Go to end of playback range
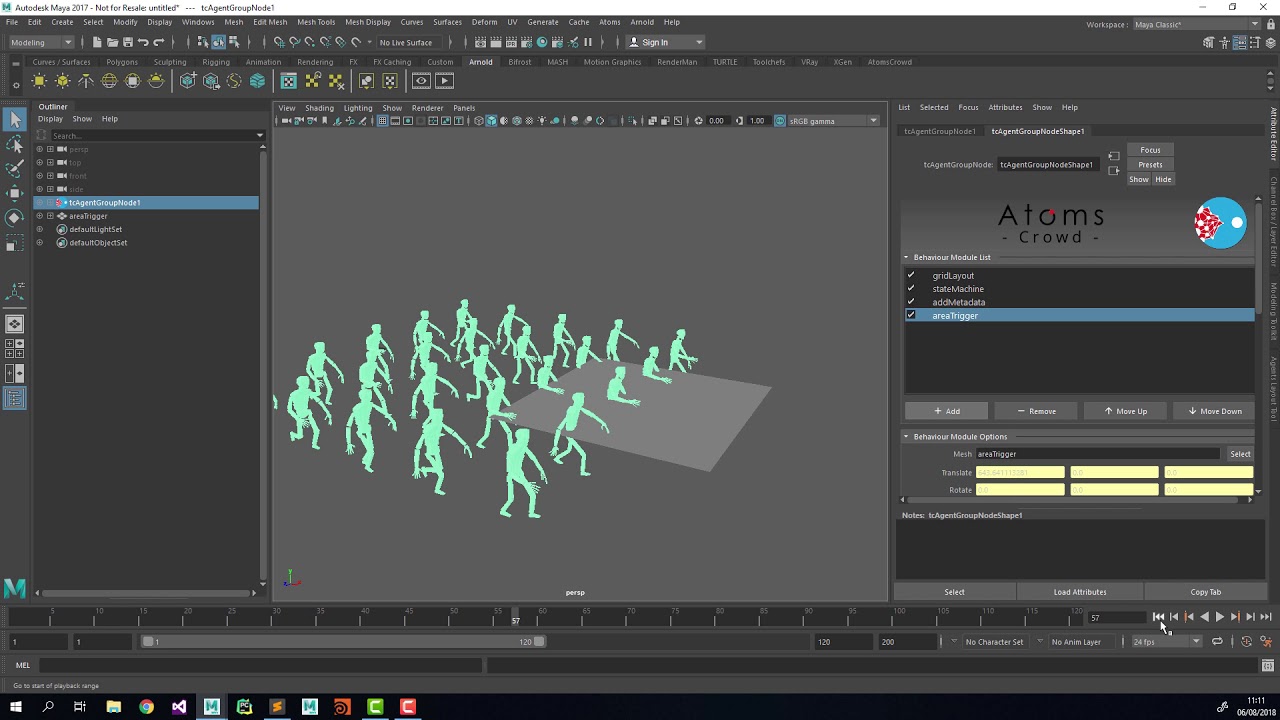Screen dimensions: 1280x720 pyautogui.click(x=1266, y=617)
